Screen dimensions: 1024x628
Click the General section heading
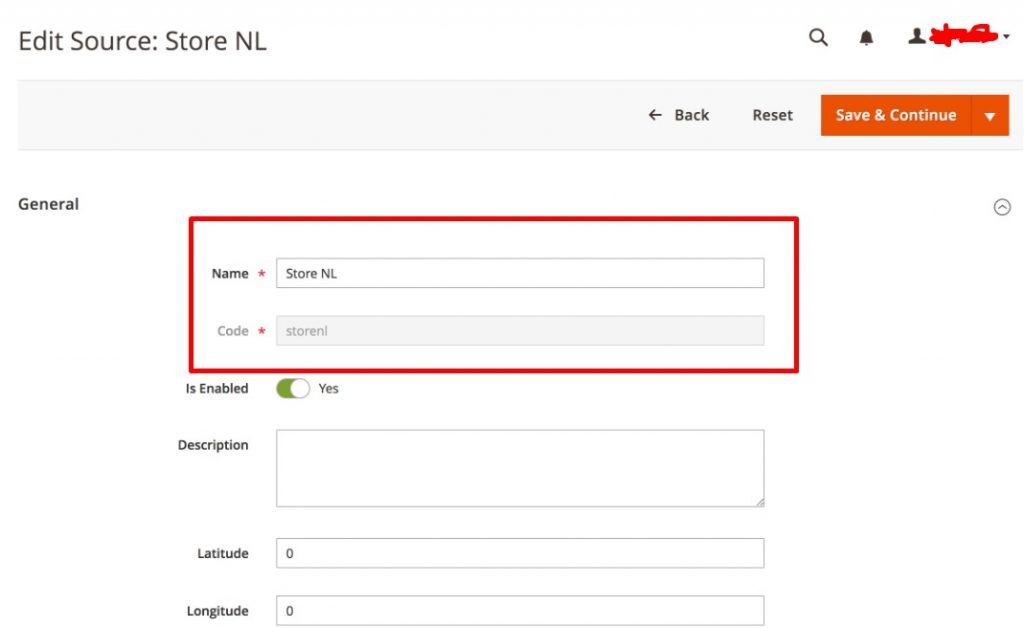pyautogui.click(x=48, y=204)
